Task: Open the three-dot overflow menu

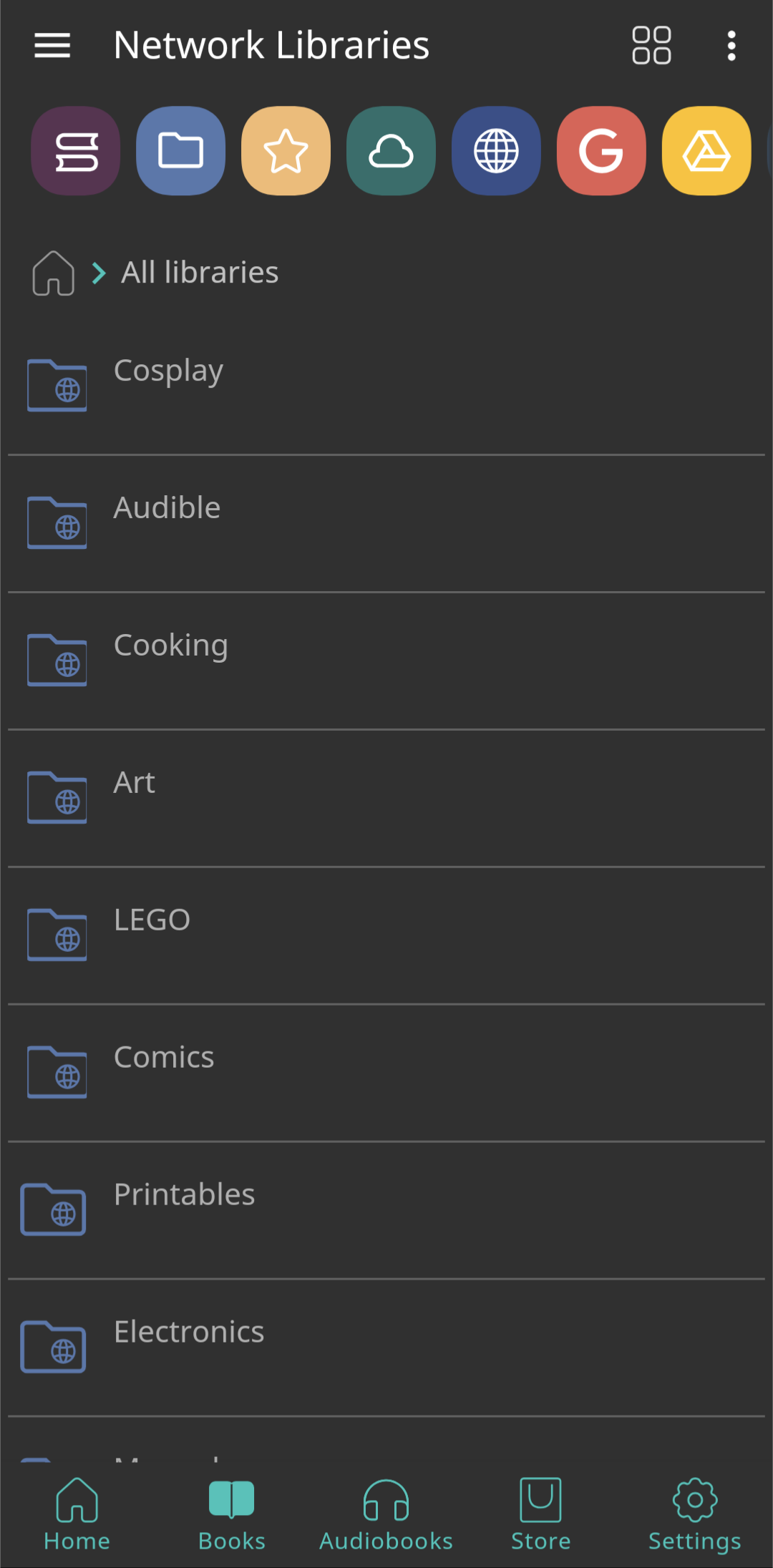Action: 731,46
